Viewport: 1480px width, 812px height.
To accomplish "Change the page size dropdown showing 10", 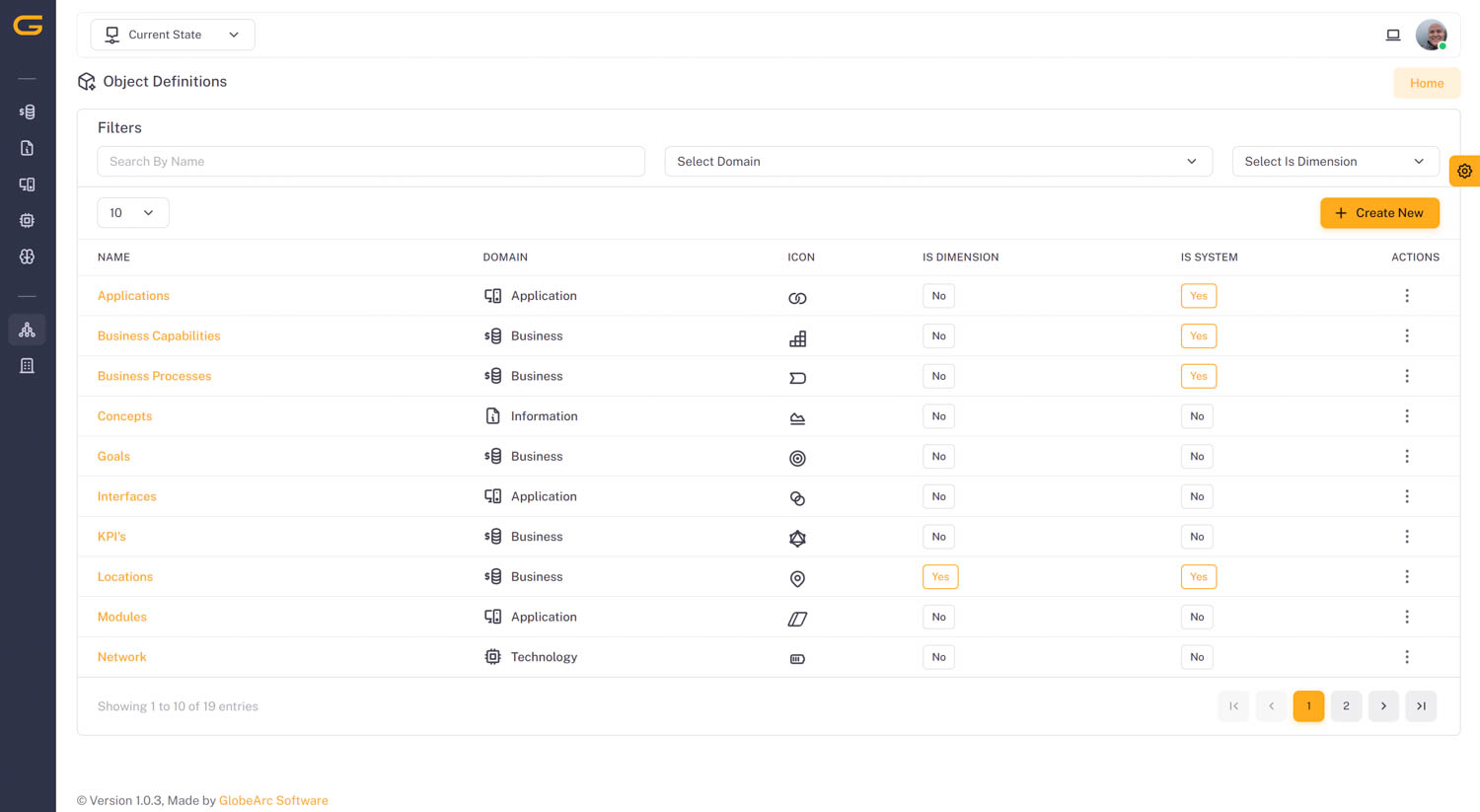I will [x=132, y=213].
